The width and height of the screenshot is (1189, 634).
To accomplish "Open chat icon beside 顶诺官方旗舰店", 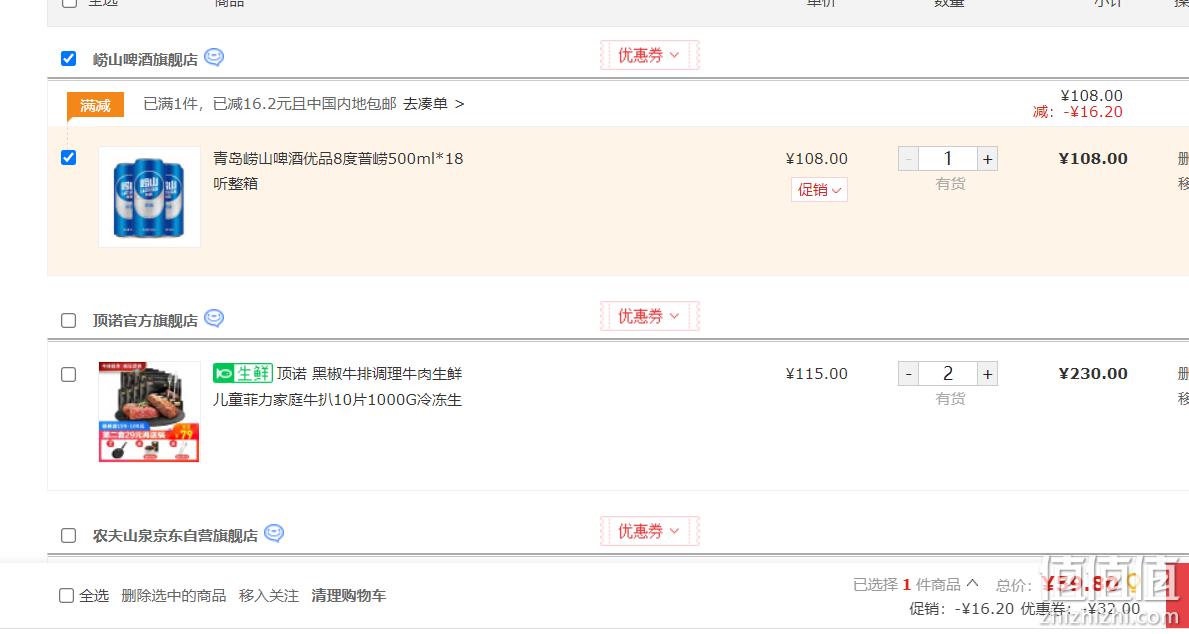I will pos(214,319).
